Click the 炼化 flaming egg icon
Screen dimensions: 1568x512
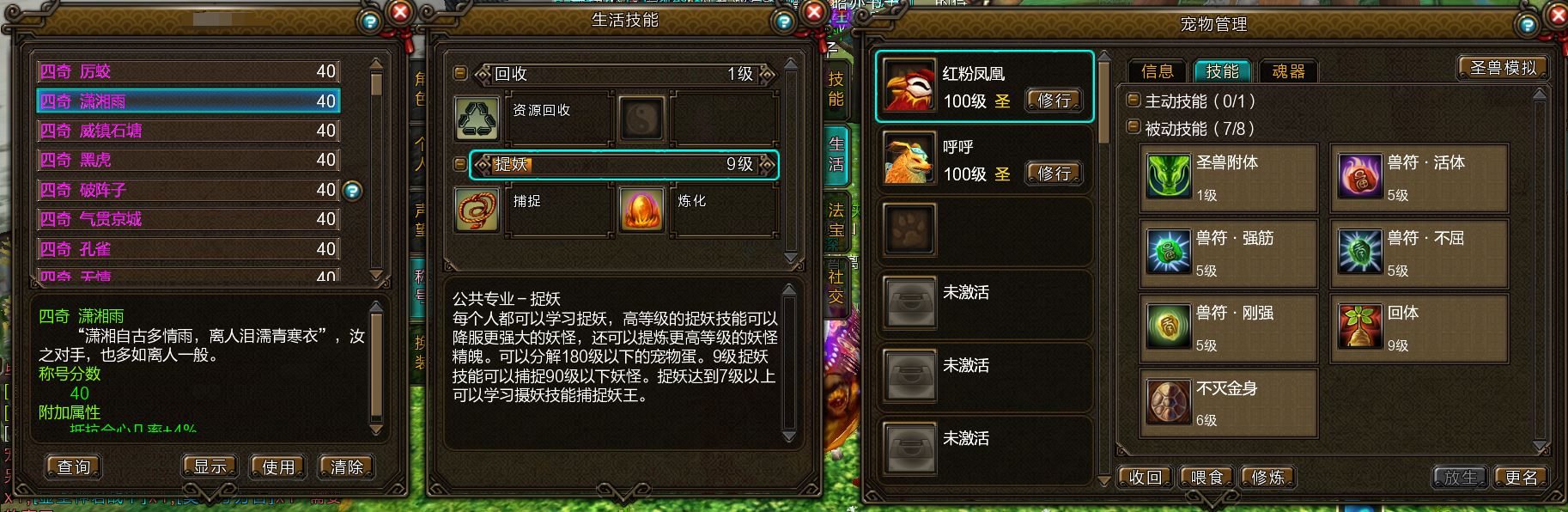coord(642,210)
